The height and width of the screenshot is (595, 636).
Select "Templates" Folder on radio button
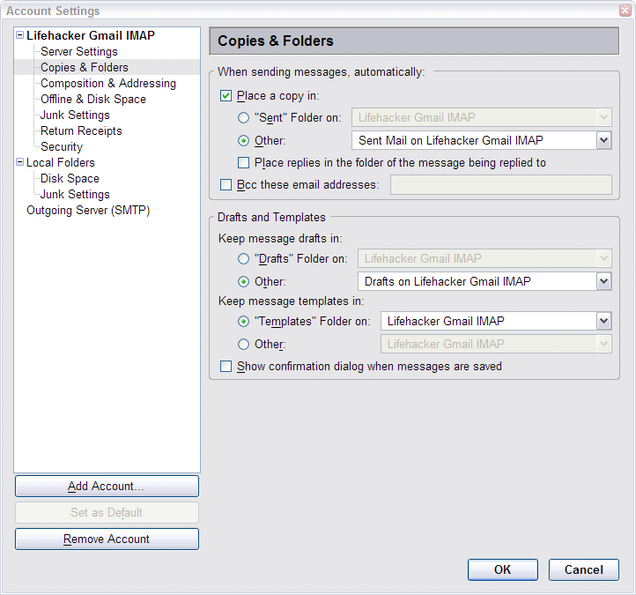(x=243, y=321)
